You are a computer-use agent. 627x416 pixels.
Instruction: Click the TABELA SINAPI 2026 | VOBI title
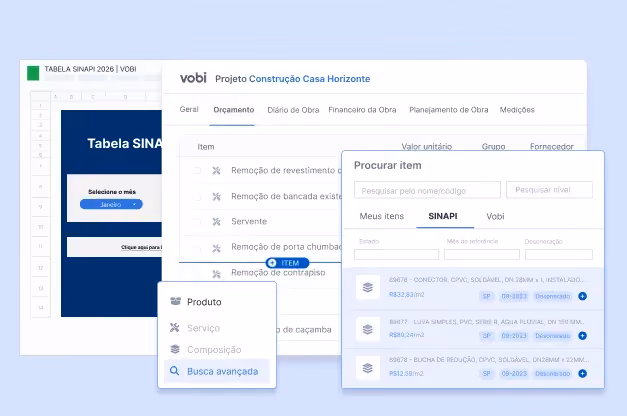pos(90,69)
